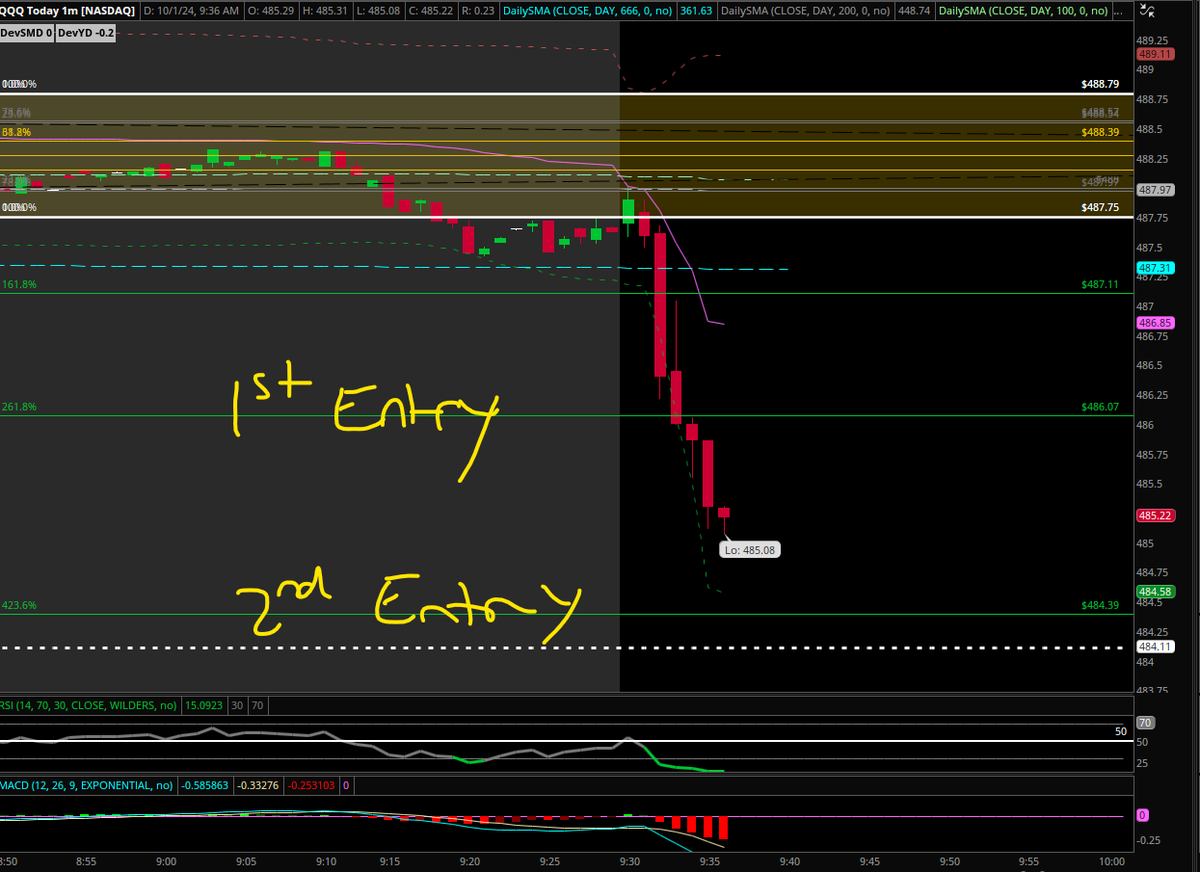
Task: Click the yellow $488.39 Fibonacci label
Action: [1099, 132]
